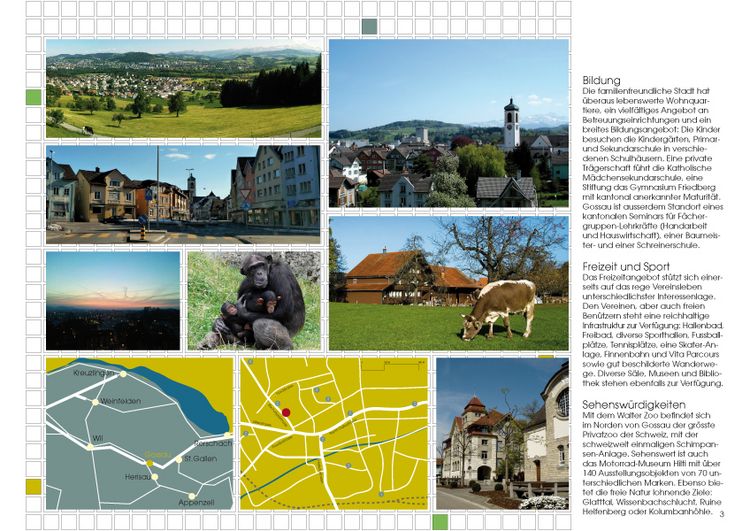This screenshot has width=750, height=531.
Task: Click the panoramic green hills town photo
Action: pyautogui.click(x=184, y=89)
